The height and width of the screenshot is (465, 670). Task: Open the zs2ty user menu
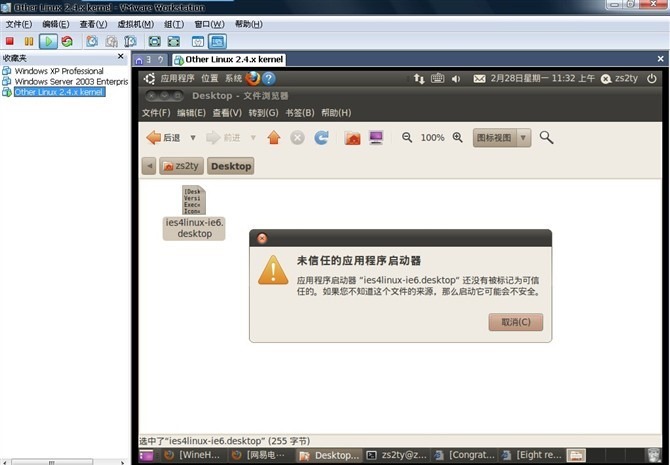619,79
